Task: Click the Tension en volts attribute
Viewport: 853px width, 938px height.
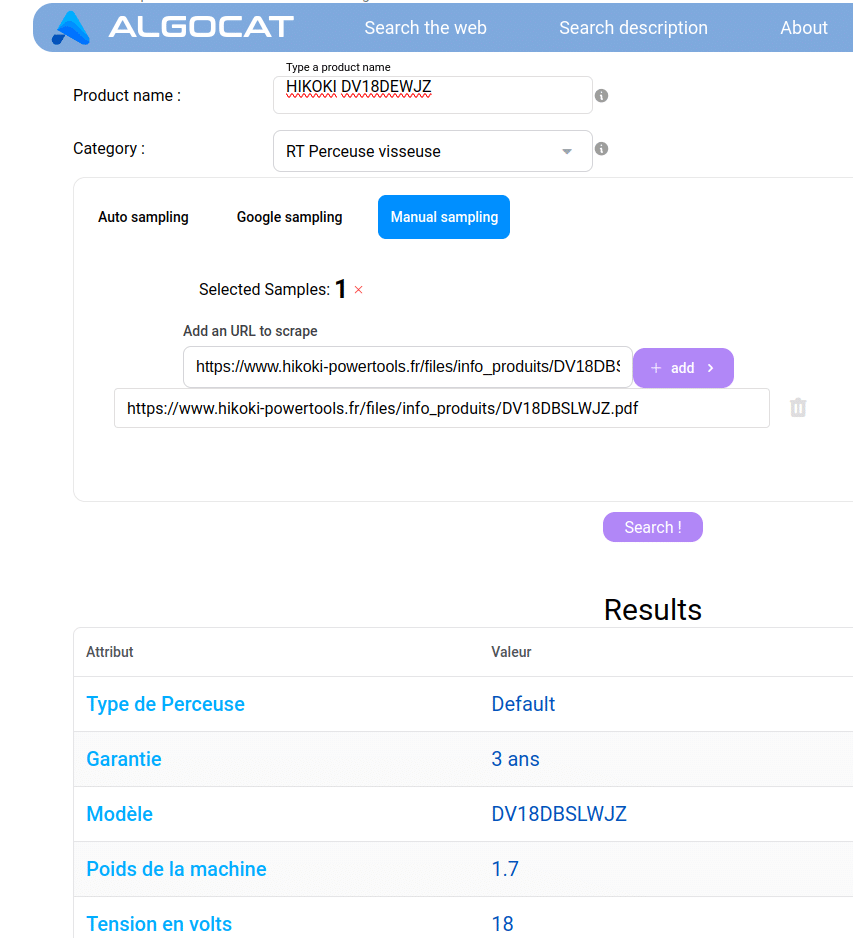Action: click(x=159, y=924)
